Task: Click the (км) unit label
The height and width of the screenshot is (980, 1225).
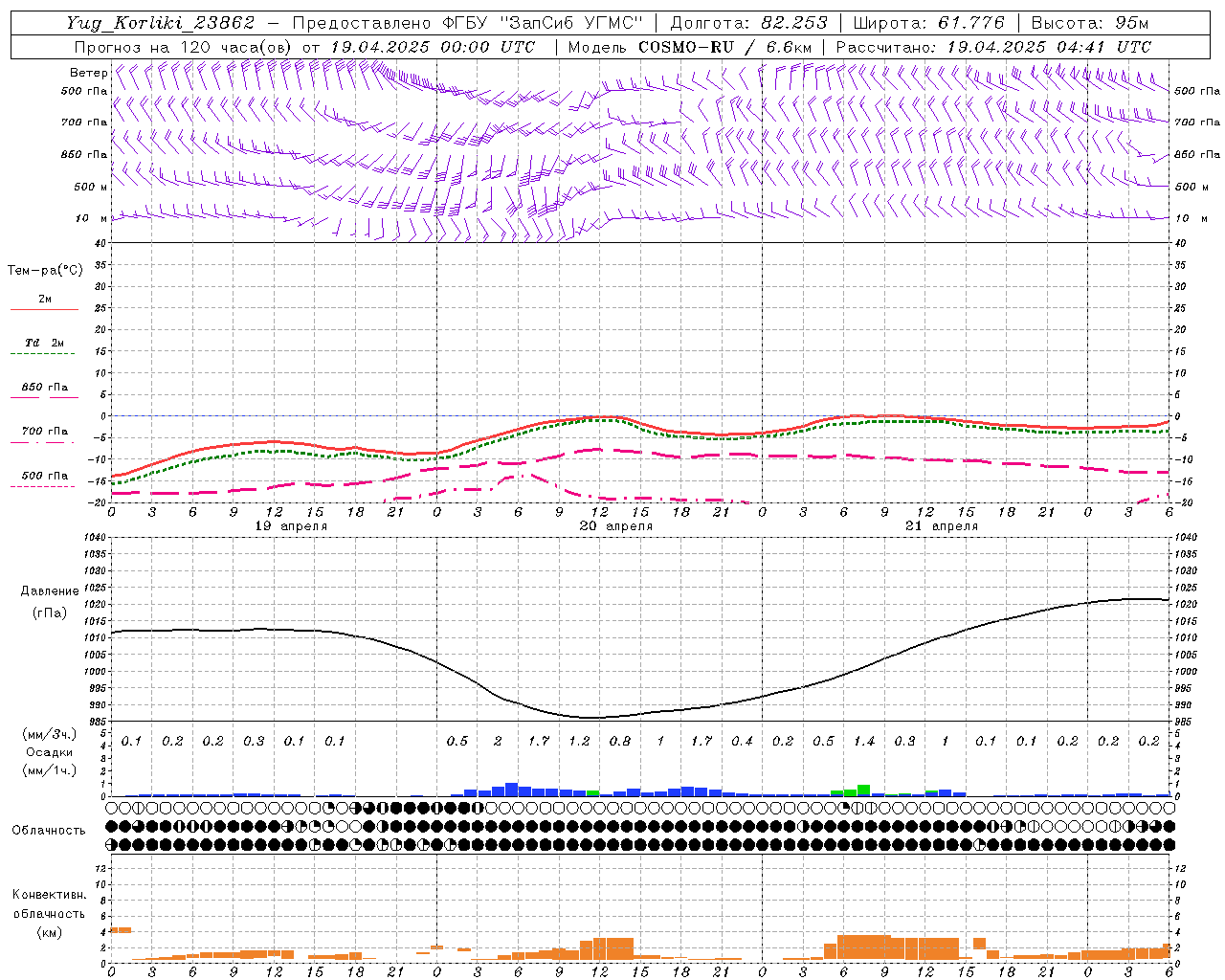Action: (49, 933)
